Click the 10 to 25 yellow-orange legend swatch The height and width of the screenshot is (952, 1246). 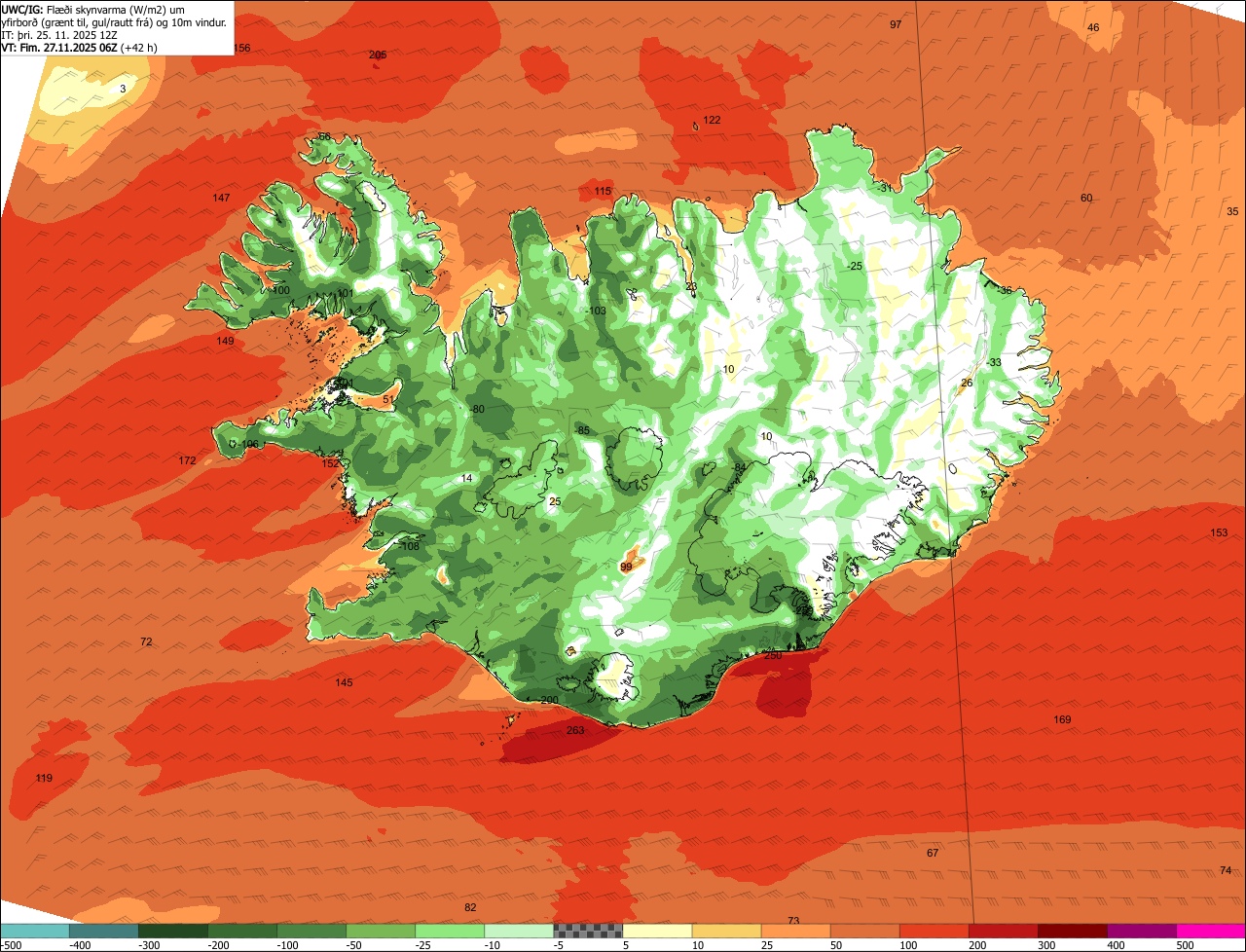coord(726,931)
